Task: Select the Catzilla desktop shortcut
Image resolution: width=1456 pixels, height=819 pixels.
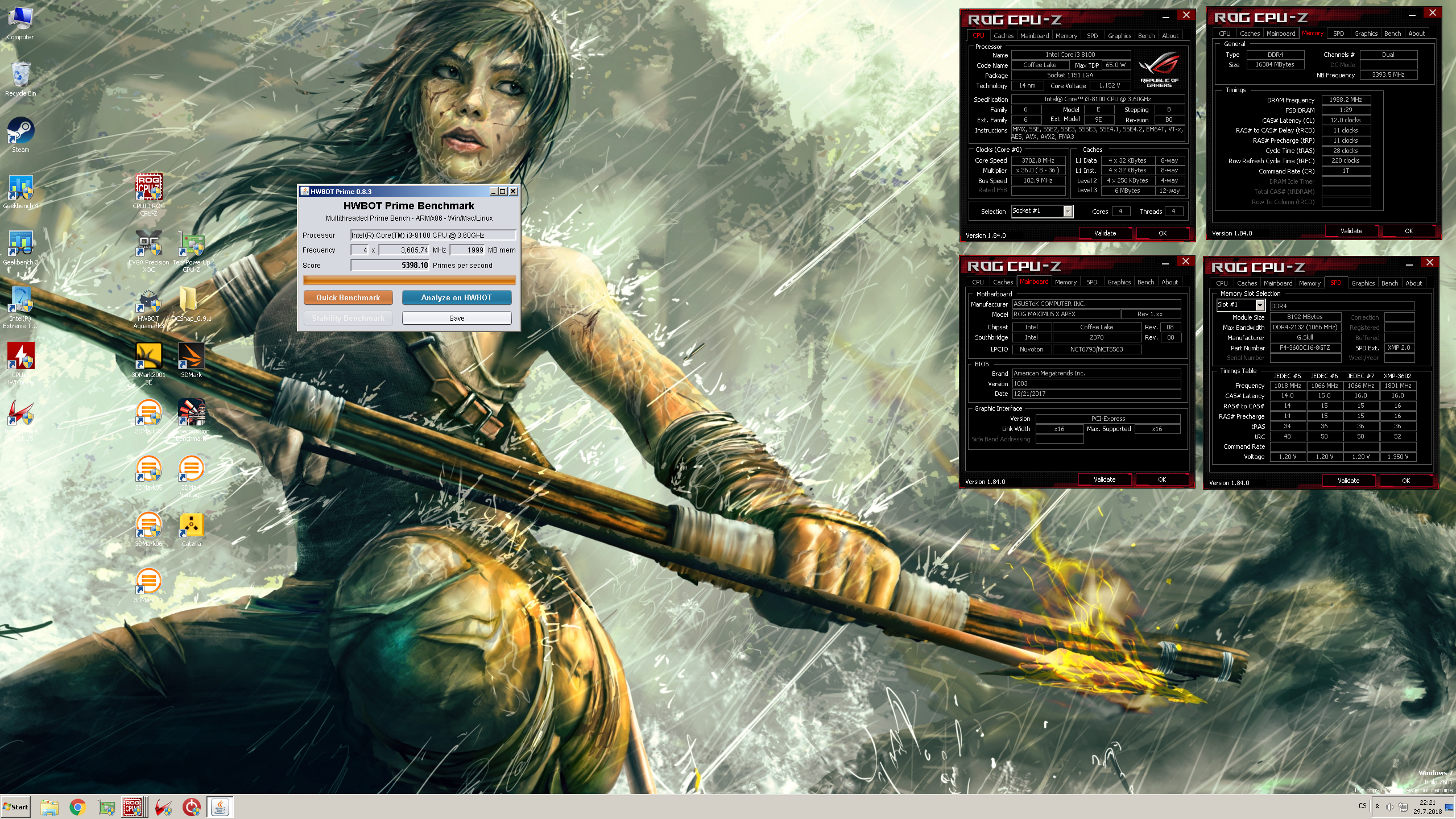Action: [x=191, y=530]
